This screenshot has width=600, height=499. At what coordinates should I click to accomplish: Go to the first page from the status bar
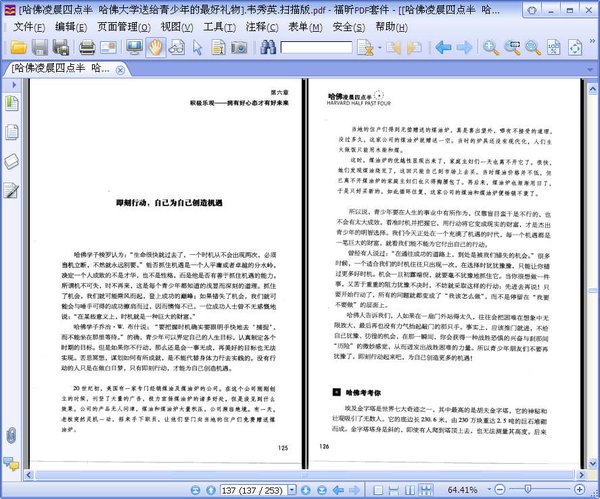pos(195,490)
